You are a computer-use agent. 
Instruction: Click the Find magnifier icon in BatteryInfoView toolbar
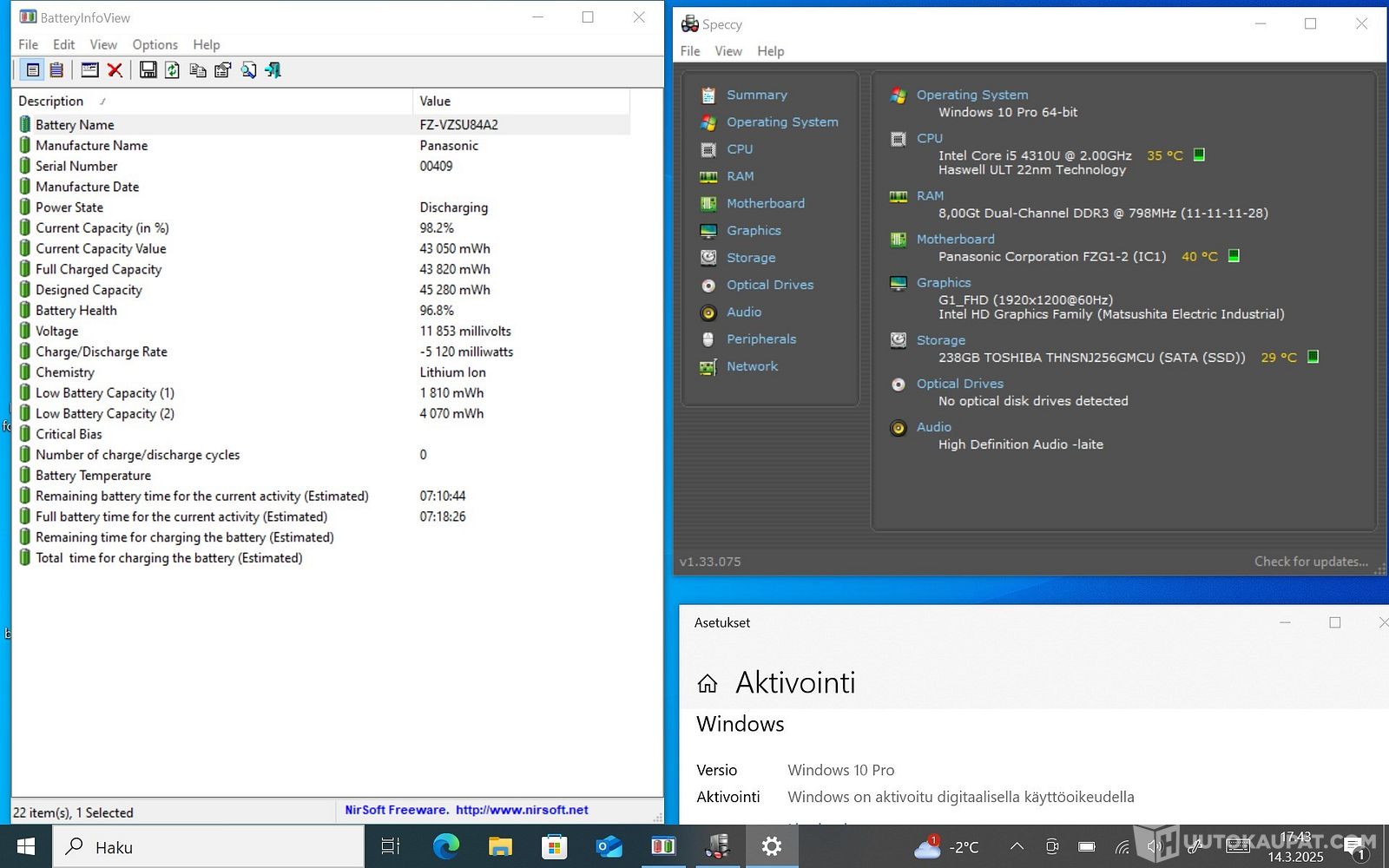click(248, 70)
